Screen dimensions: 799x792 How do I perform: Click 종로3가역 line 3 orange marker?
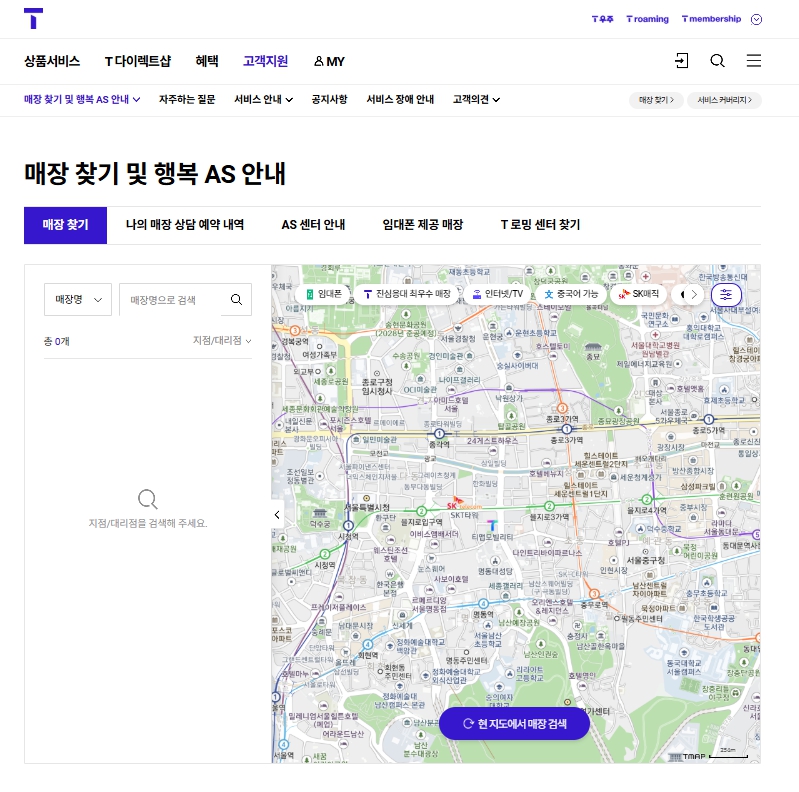pyautogui.click(x=562, y=408)
